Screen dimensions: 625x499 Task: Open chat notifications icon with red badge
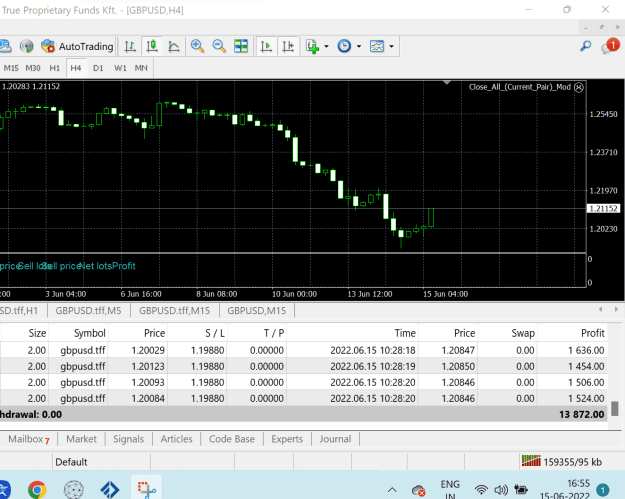pyautogui.click(x=610, y=46)
